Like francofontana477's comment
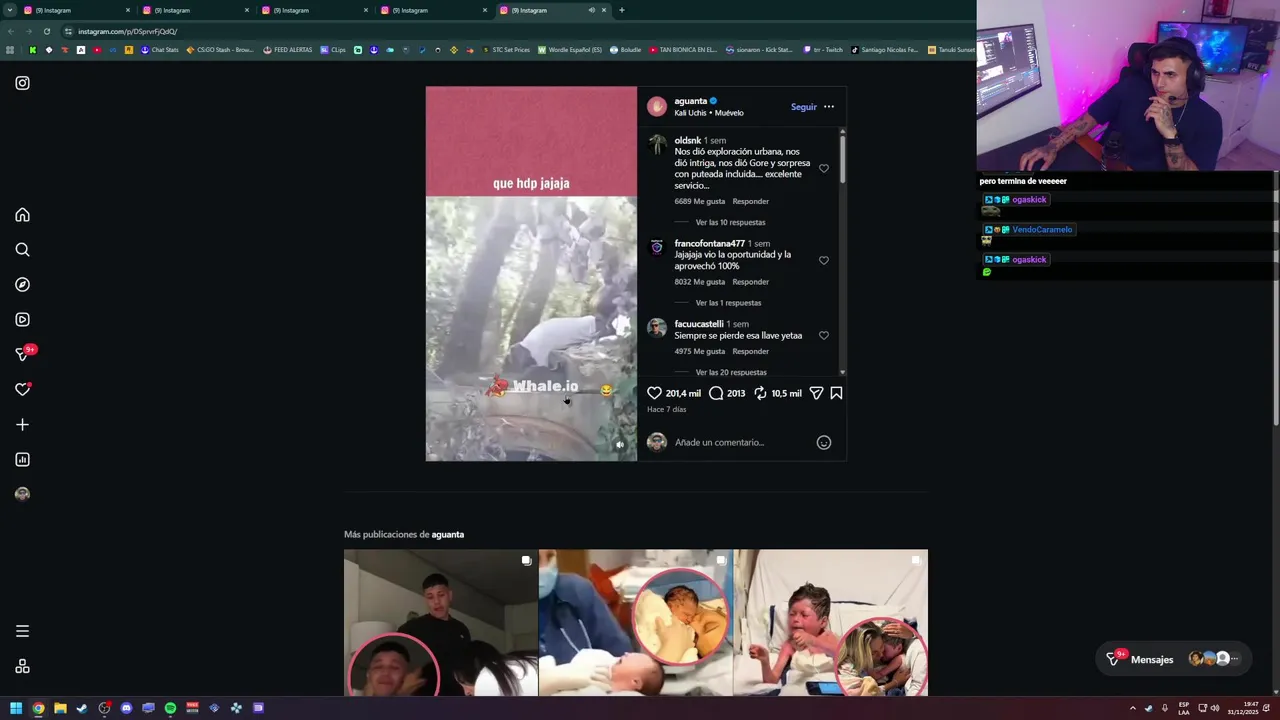This screenshot has width=1280, height=720. 824,260
